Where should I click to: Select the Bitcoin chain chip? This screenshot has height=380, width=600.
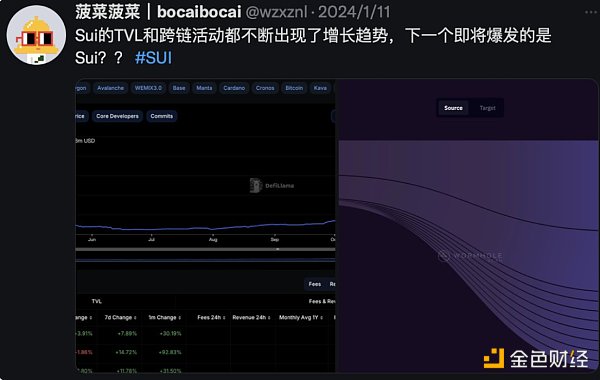[294, 88]
